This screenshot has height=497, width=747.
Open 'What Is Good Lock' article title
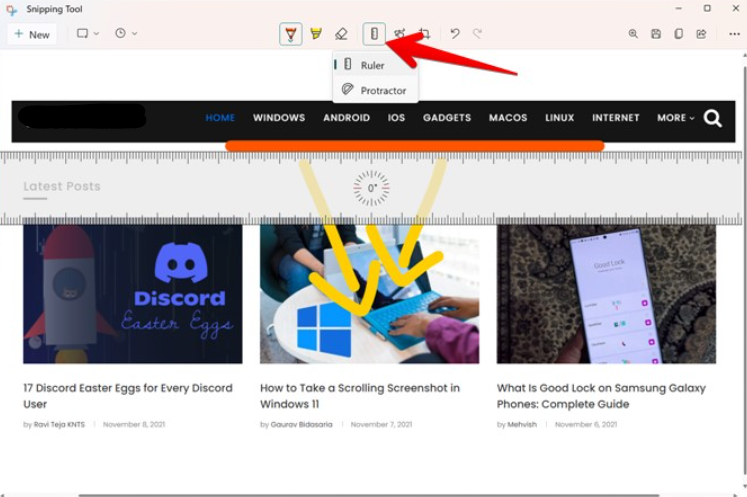[601, 396]
